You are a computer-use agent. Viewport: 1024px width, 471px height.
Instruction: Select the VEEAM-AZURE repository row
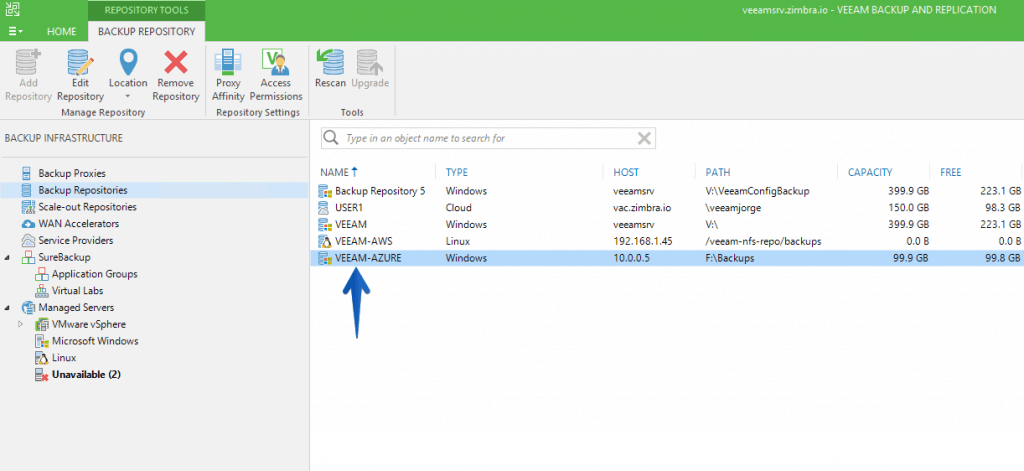[667, 258]
